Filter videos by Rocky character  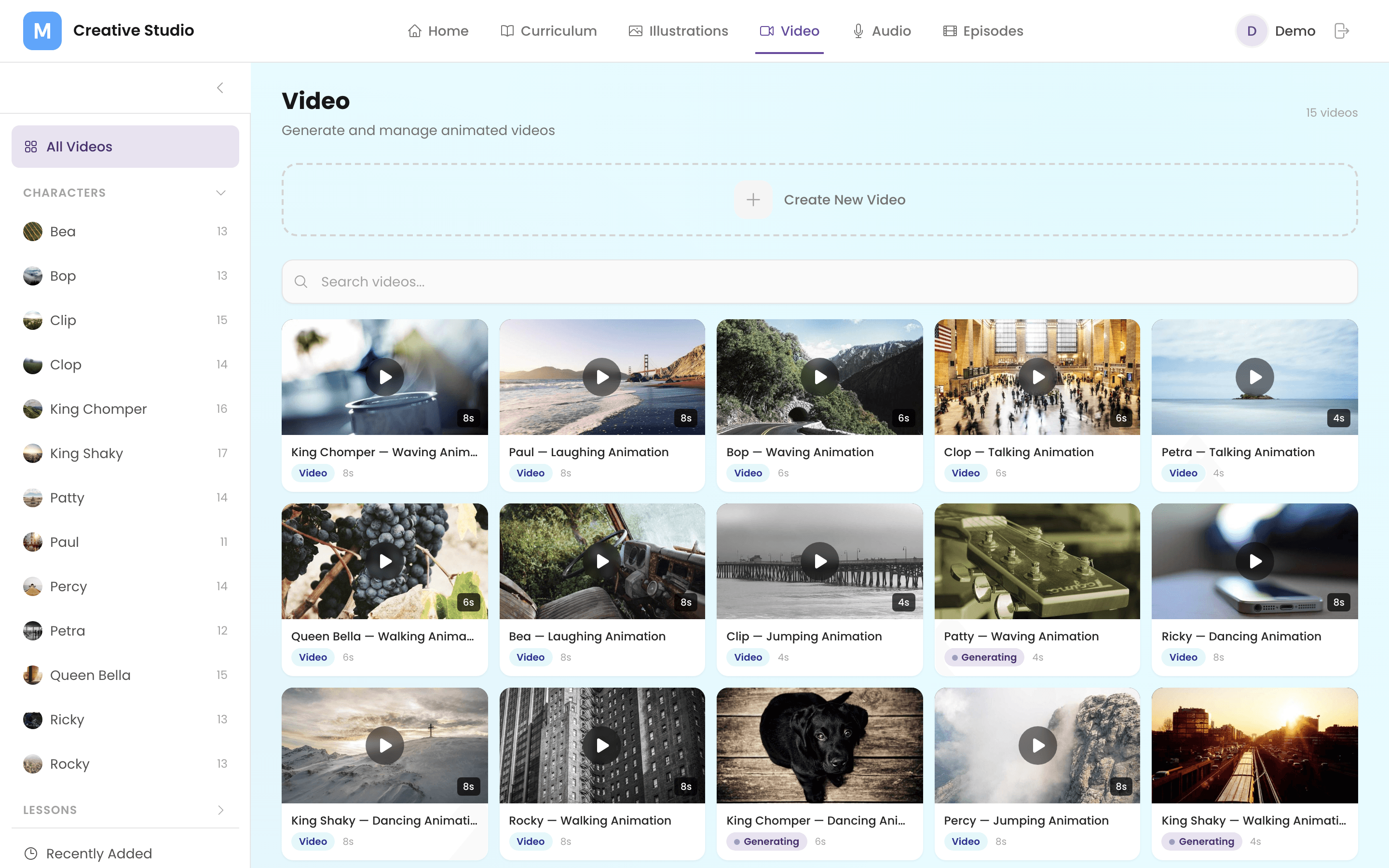pos(125,764)
